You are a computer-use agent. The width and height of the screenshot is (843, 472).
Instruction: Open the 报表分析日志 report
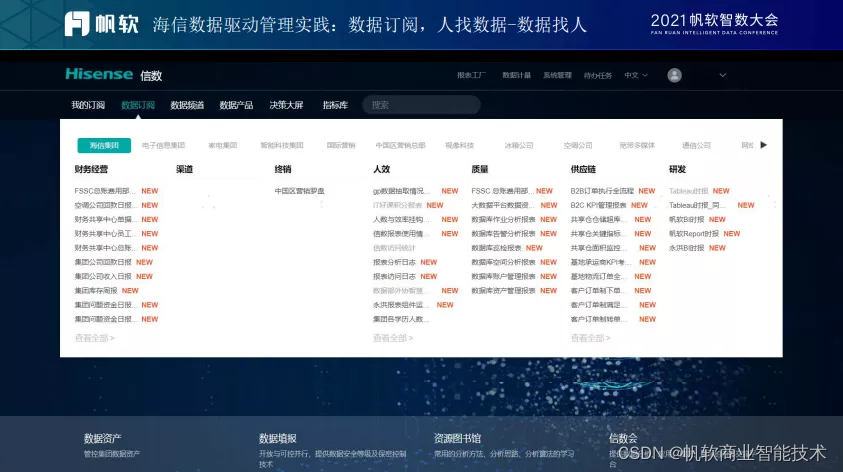click(394, 262)
